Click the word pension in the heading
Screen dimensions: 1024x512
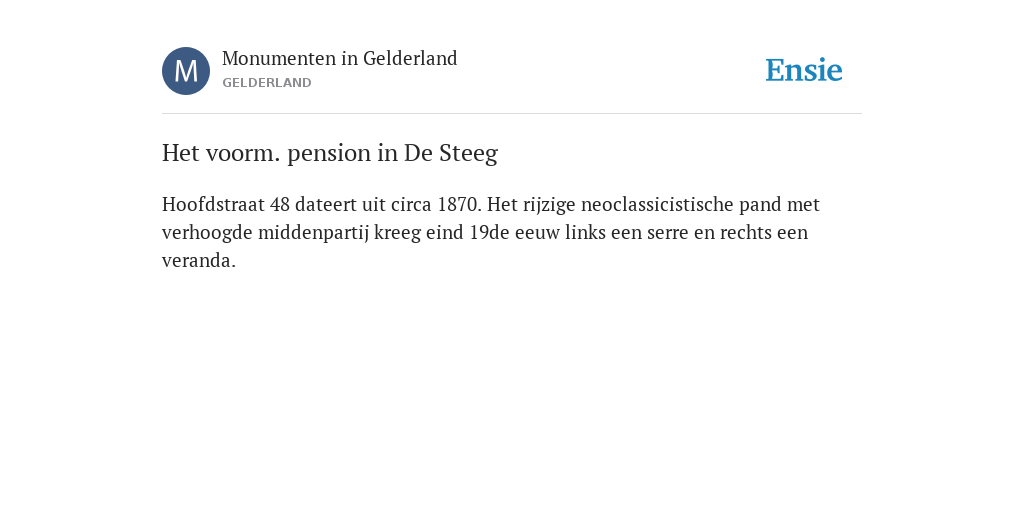click(330, 154)
